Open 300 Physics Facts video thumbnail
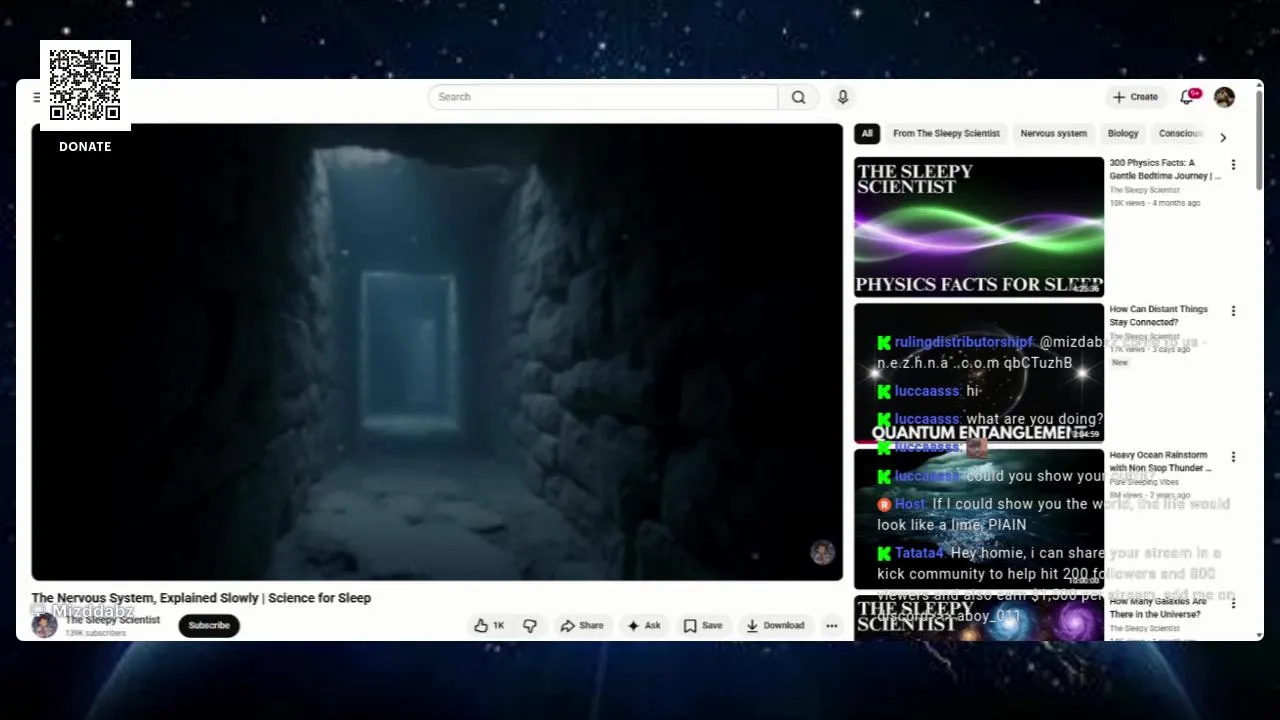The height and width of the screenshot is (720, 1280). pos(979,227)
